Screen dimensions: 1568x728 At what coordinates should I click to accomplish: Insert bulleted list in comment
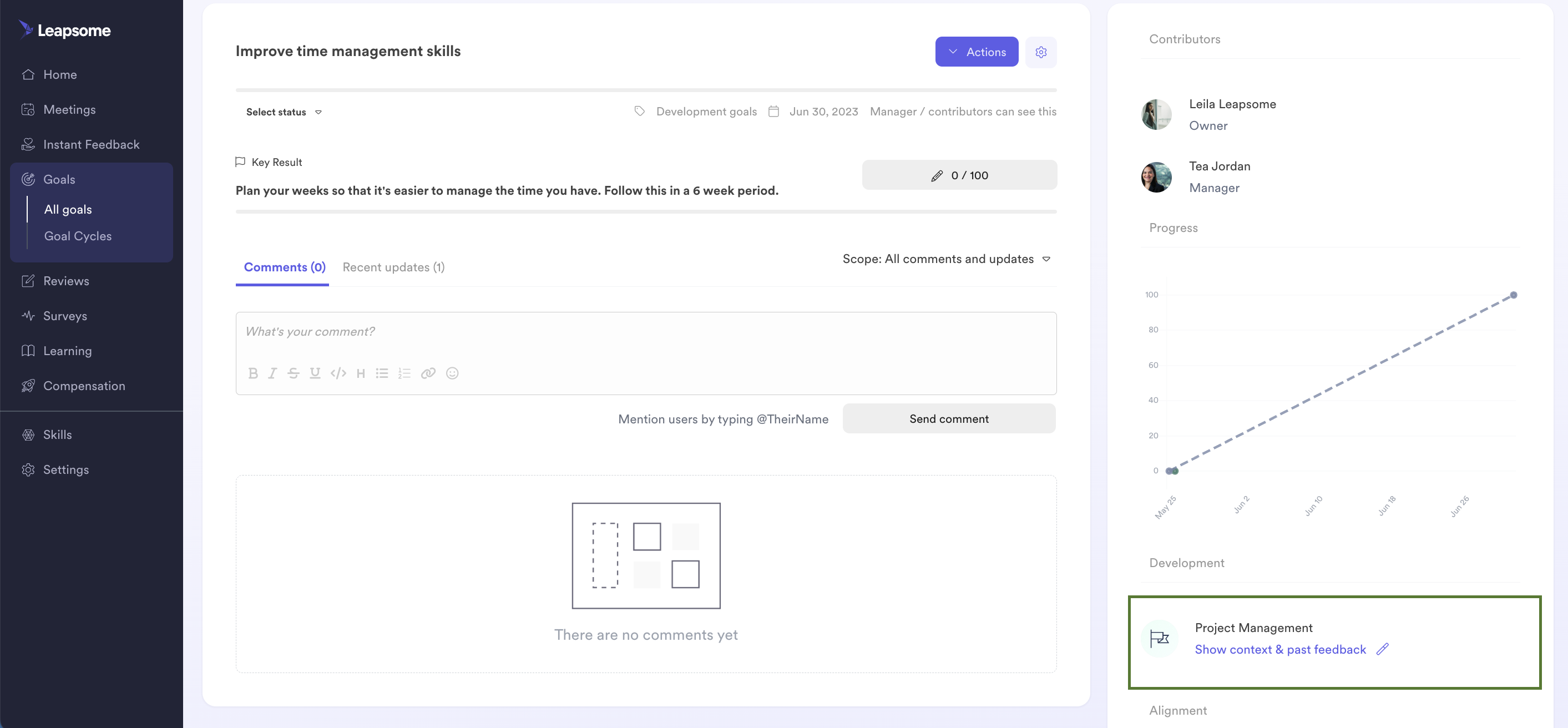(x=382, y=373)
